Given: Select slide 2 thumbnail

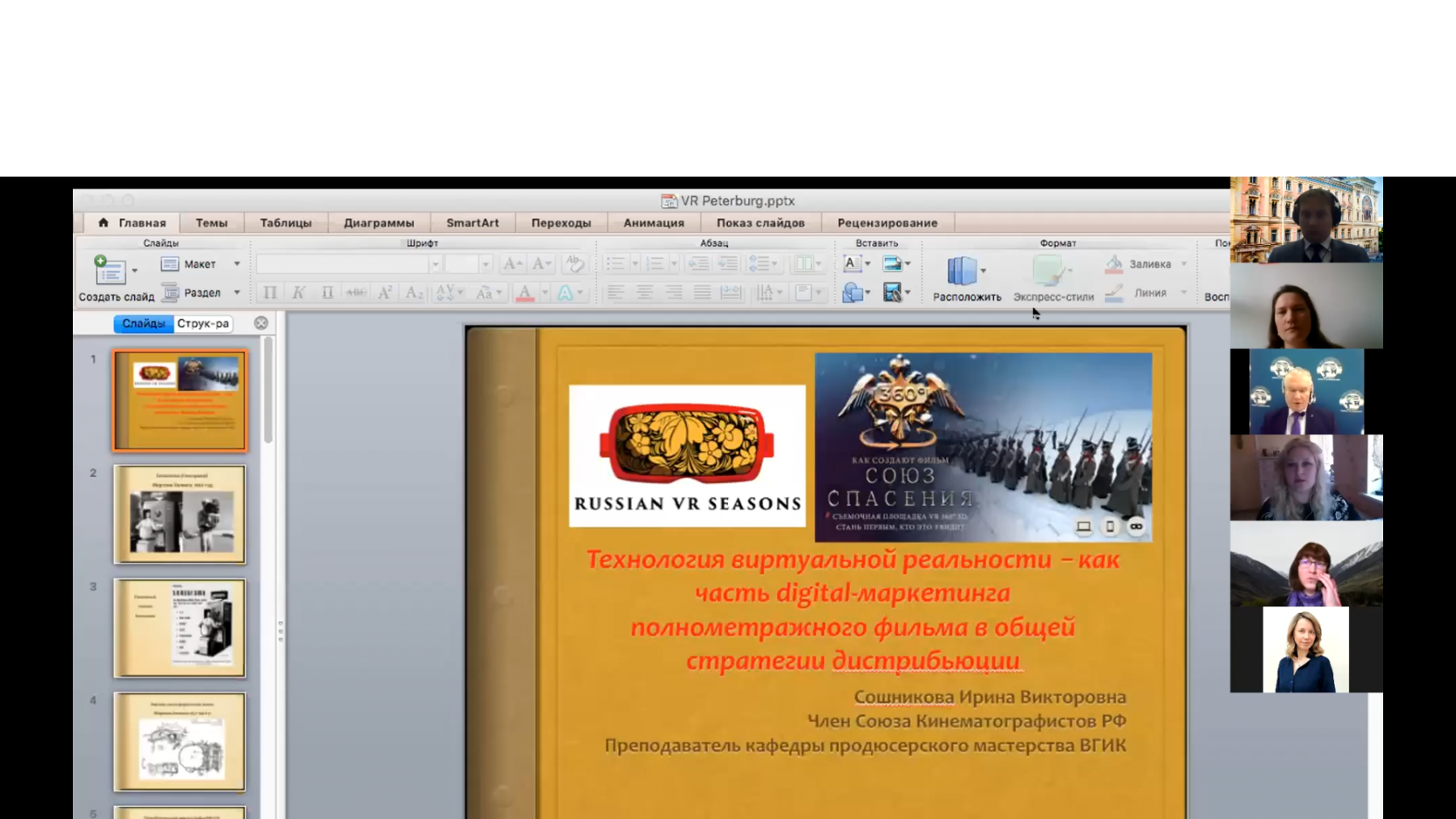Looking at the screenshot, I should pos(180,514).
